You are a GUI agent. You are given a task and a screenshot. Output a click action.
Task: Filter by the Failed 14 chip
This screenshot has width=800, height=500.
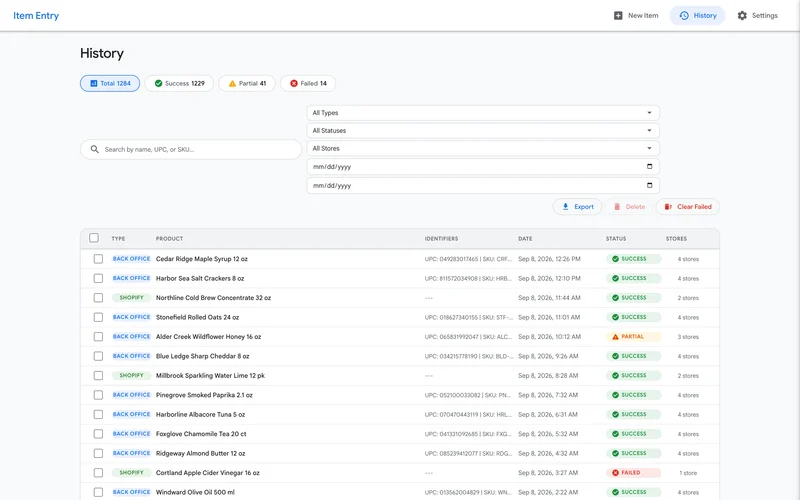(x=308, y=83)
